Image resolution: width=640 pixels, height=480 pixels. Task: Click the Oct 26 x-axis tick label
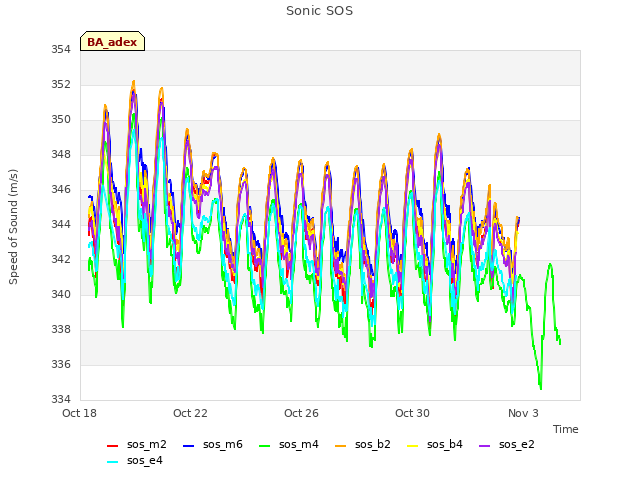click(x=301, y=413)
